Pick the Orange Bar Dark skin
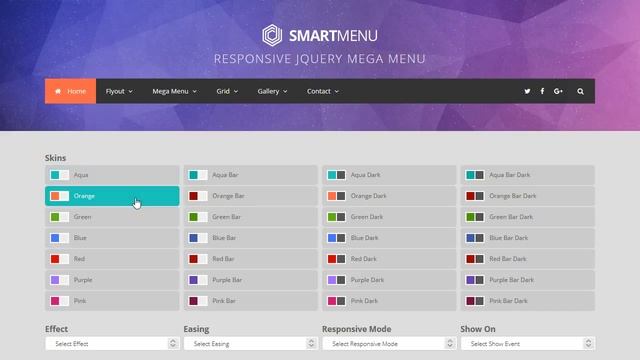The height and width of the screenshot is (360, 640). click(x=528, y=196)
